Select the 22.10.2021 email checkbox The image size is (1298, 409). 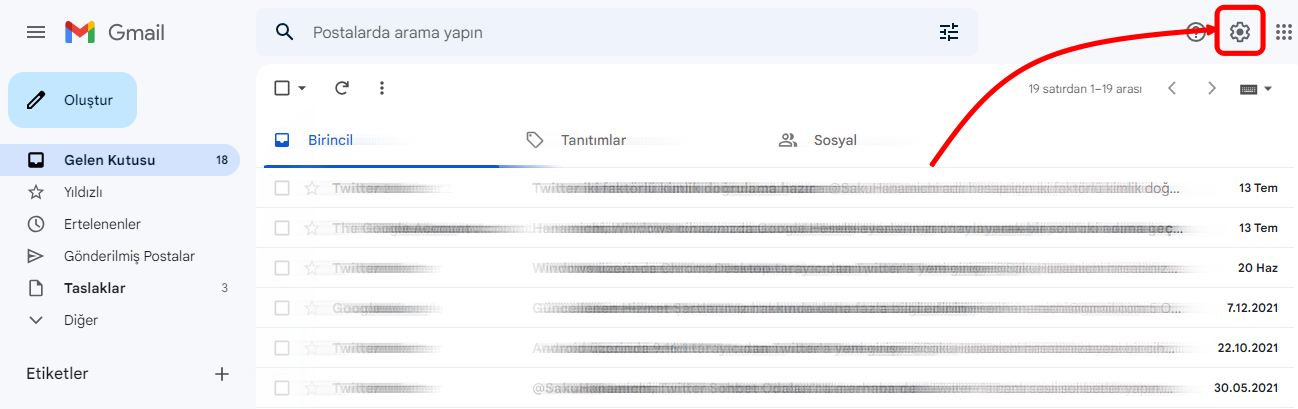click(x=282, y=348)
